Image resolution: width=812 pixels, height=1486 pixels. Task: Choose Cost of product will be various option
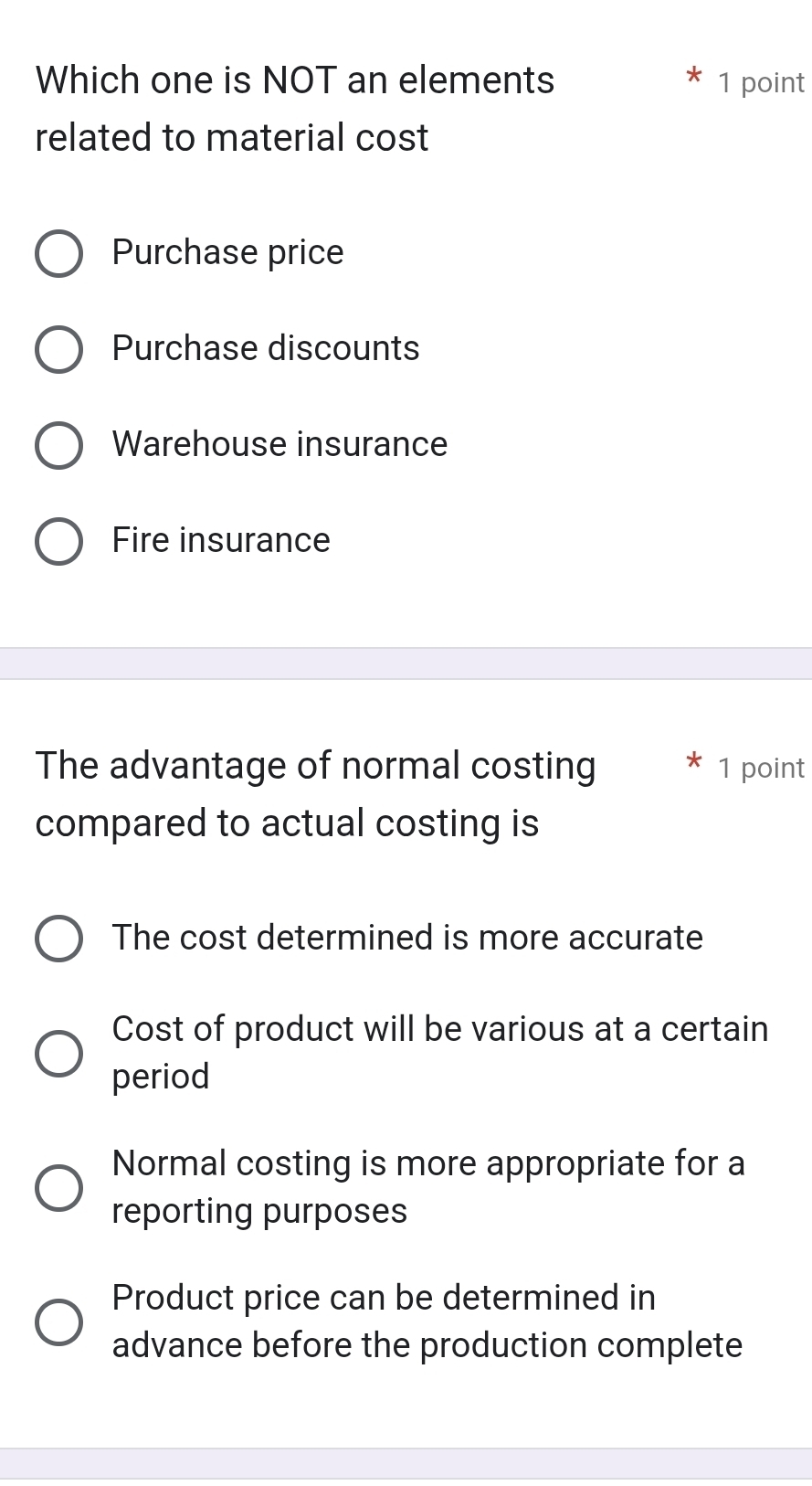(x=58, y=1053)
